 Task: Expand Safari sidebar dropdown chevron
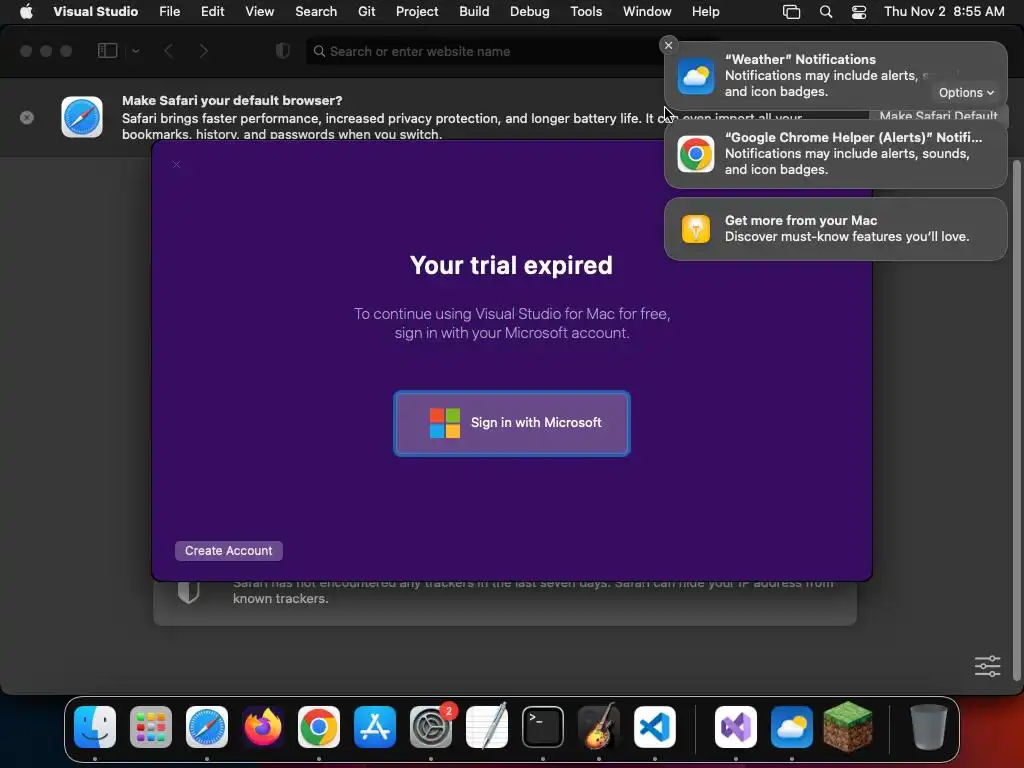point(136,51)
